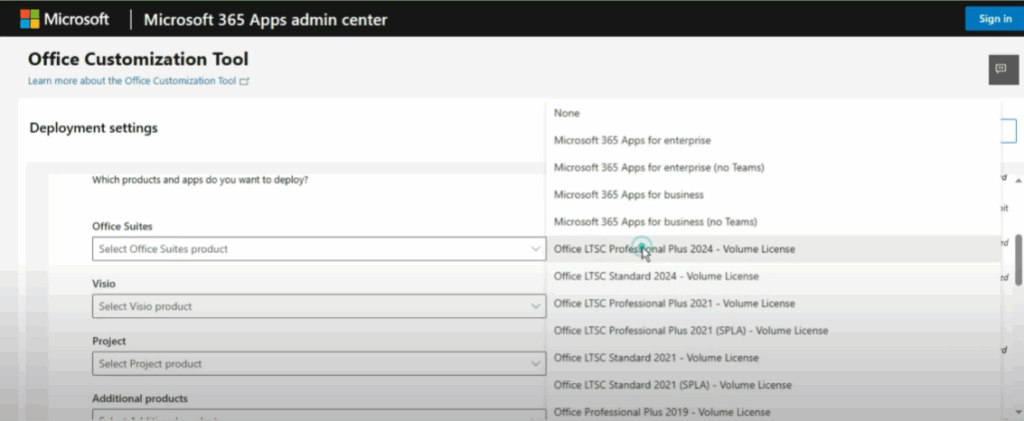This screenshot has width=1024, height=421.
Task: Select Office LTSC Standard 2024 - Volume License
Action: pos(773,276)
